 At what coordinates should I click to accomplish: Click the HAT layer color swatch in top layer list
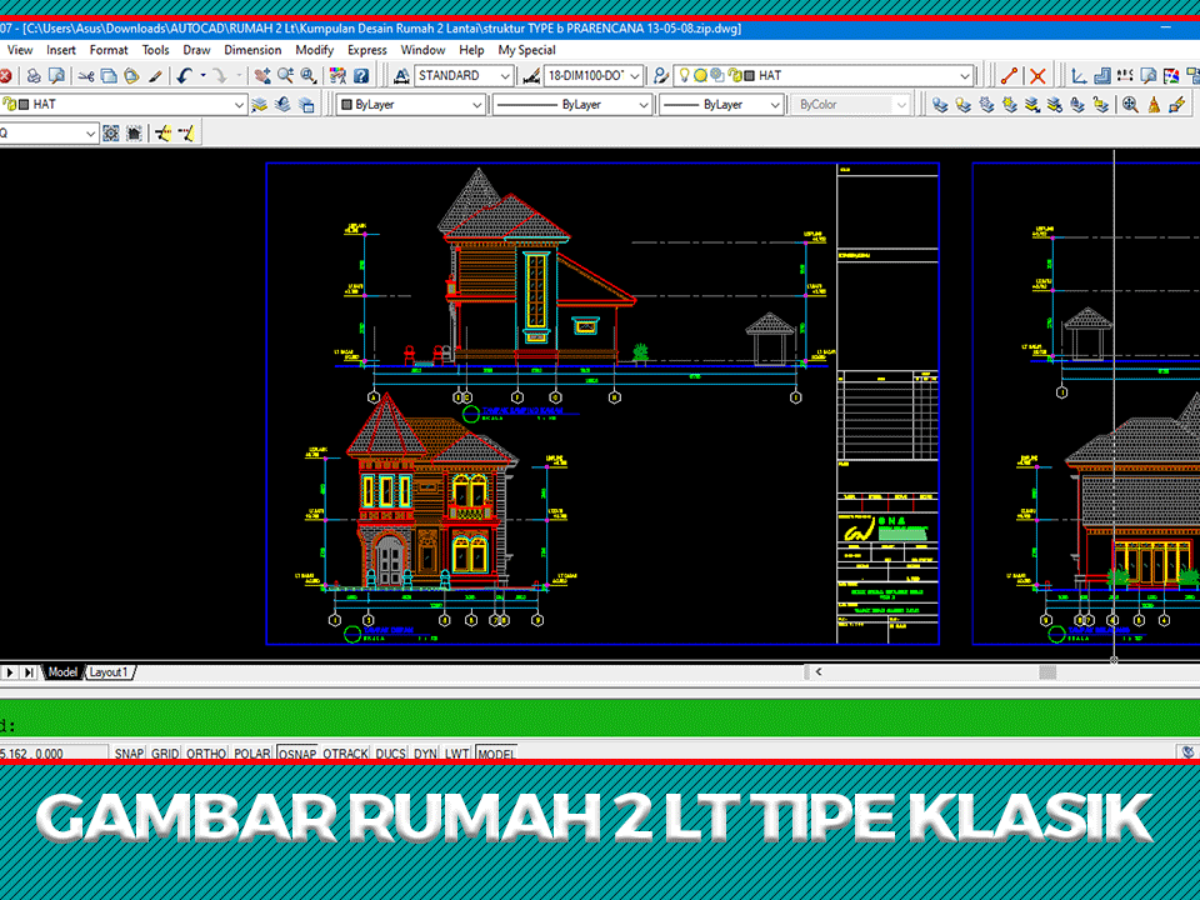pos(749,76)
